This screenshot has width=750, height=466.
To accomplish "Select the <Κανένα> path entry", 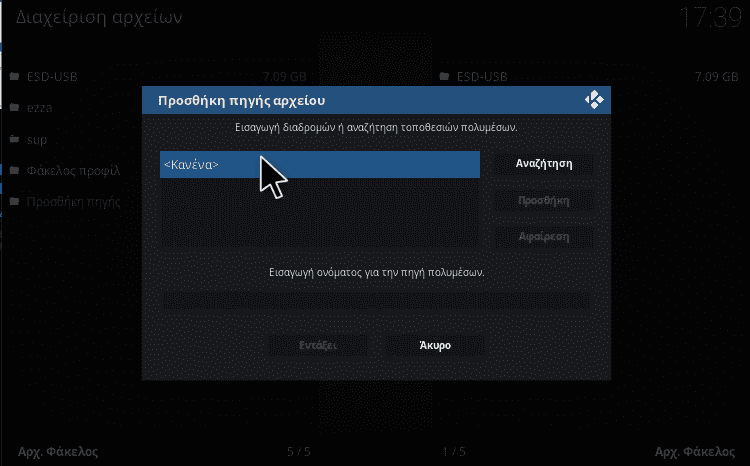I will coord(320,165).
